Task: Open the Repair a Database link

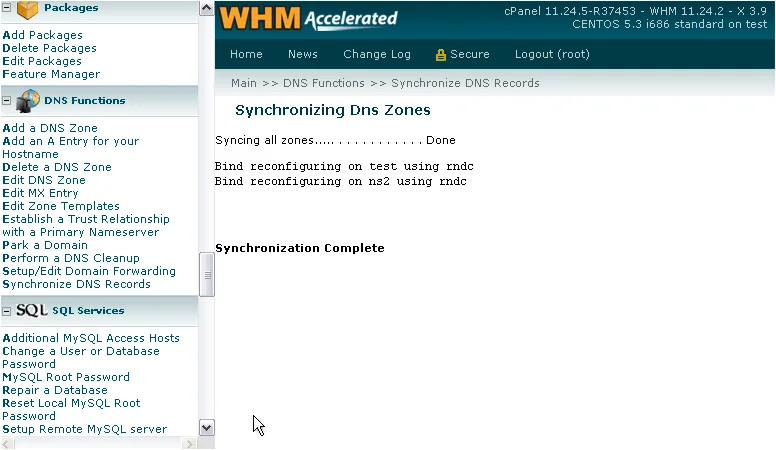Action: [55, 390]
